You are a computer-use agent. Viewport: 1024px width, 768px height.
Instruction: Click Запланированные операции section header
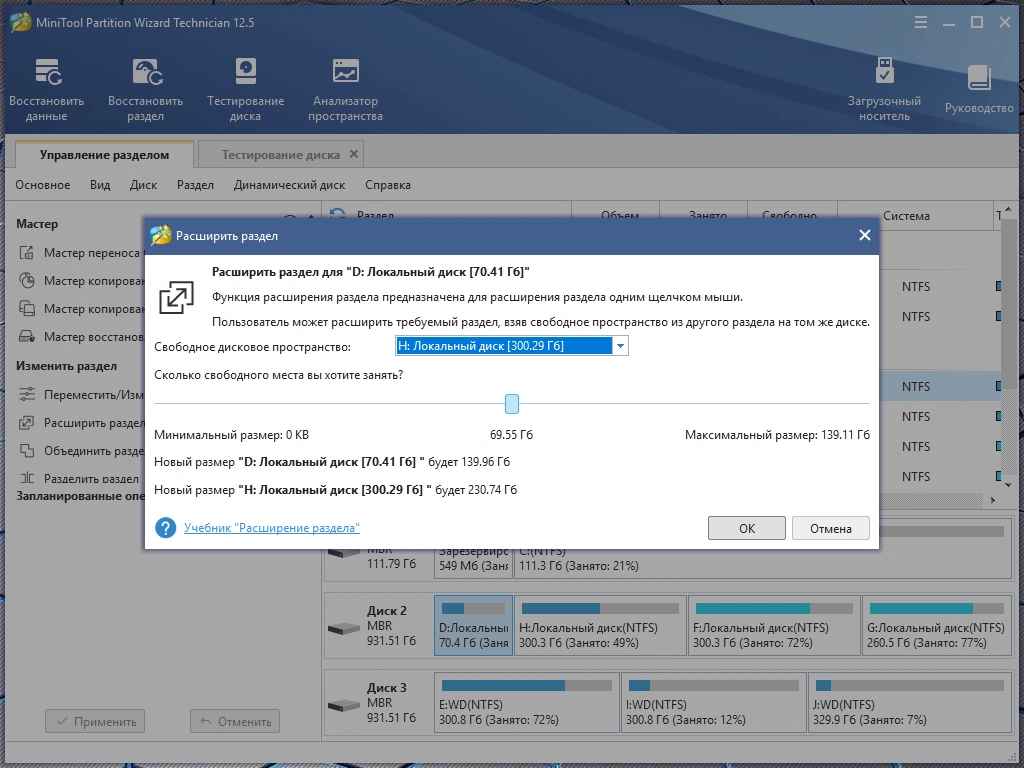click(80, 496)
